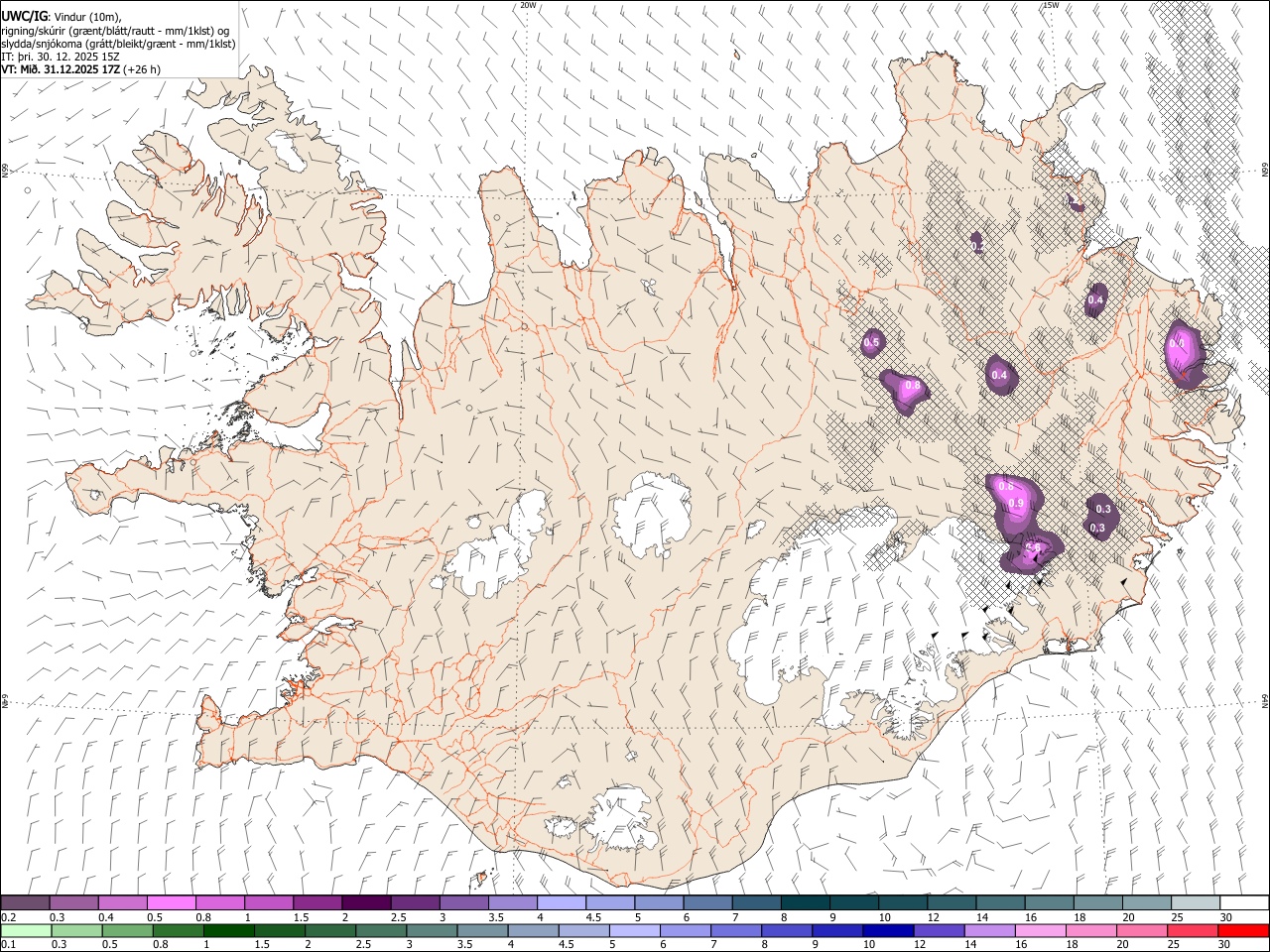Click the 20W longitude label
Screen dimensions: 1270x952
(x=528, y=5)
